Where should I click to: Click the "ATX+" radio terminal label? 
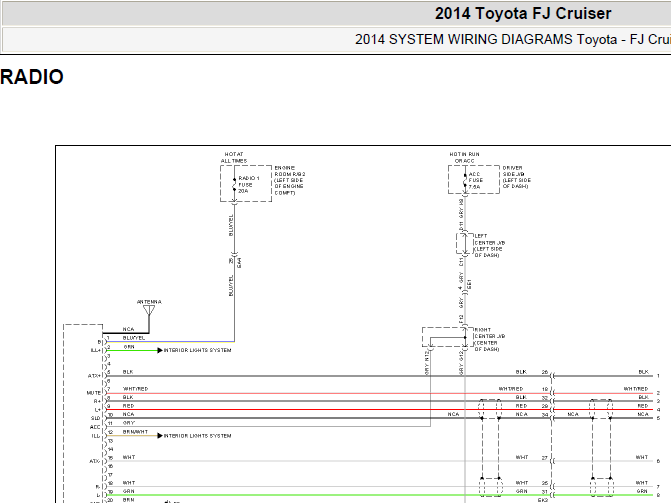click(x=94, y=376)
